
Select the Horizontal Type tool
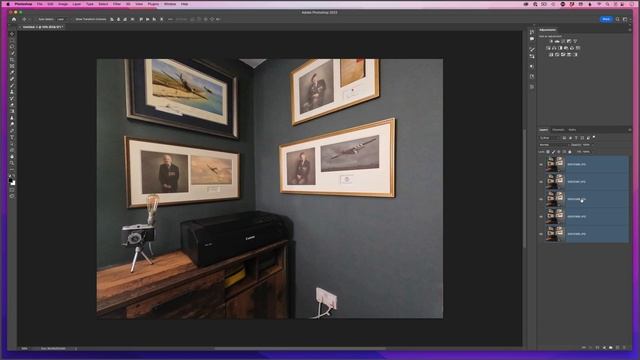12,137
